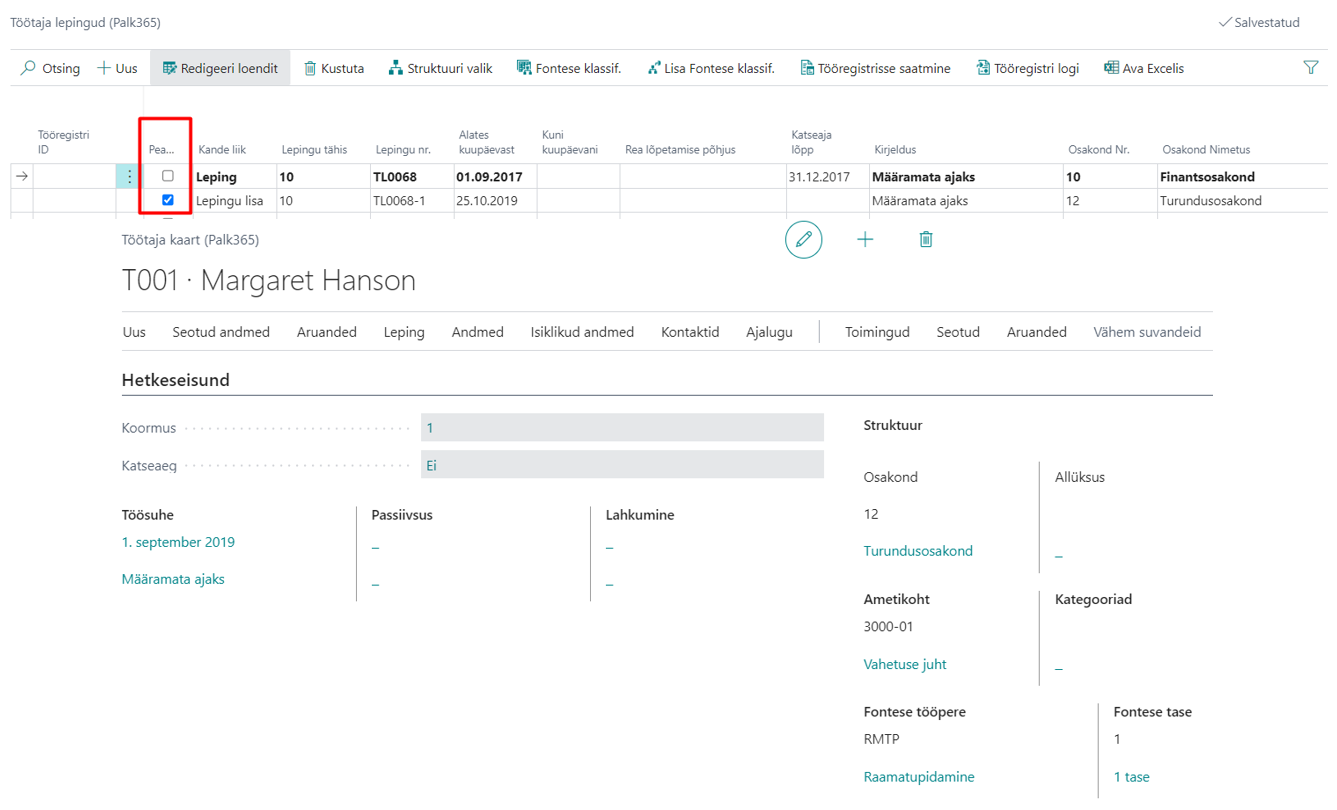The image size is (1337, 810).
Task: Send to Tööregistrisse saatmine
Action: coord(875,68)
